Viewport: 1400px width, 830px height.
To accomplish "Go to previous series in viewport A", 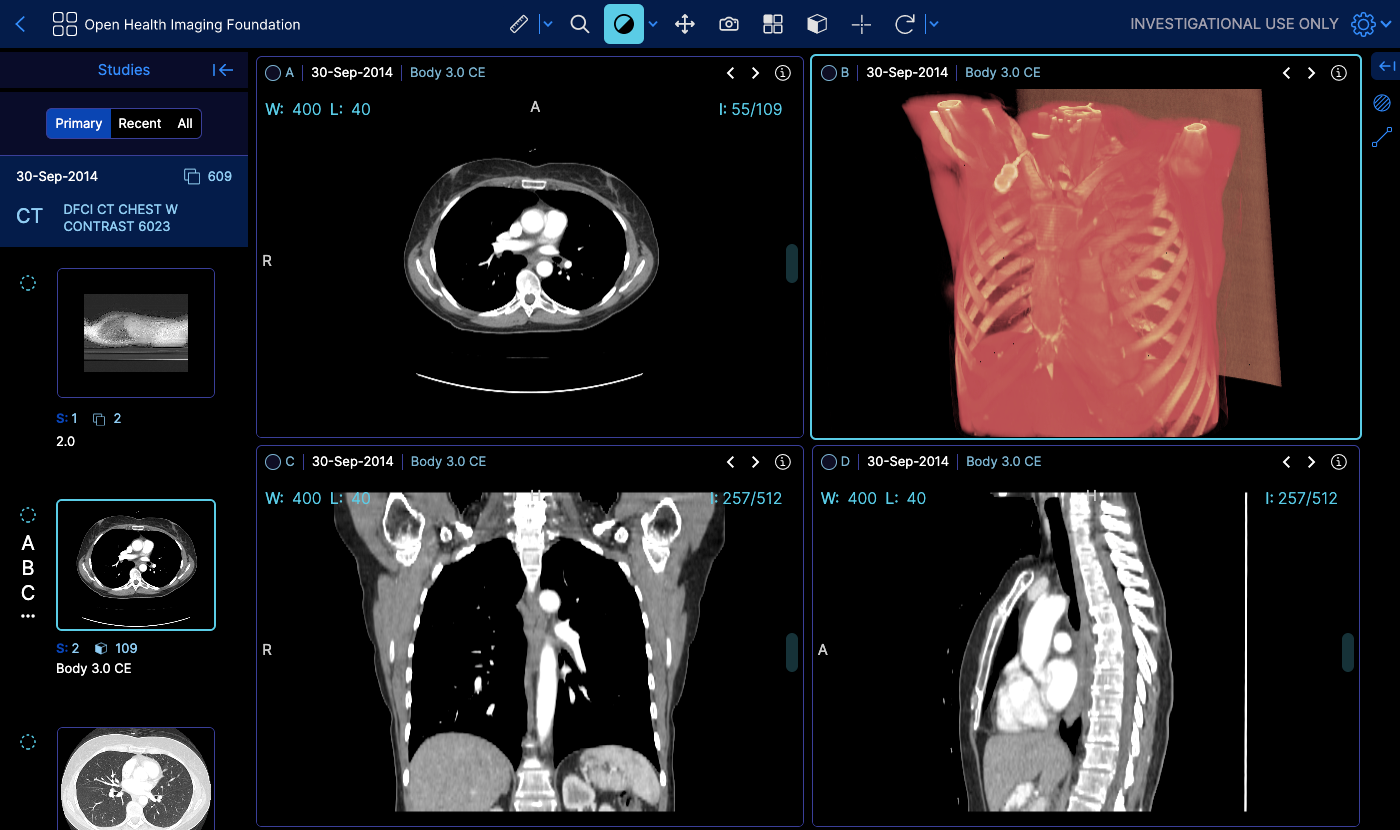I will pyautogui.click(x=731, y=73).
